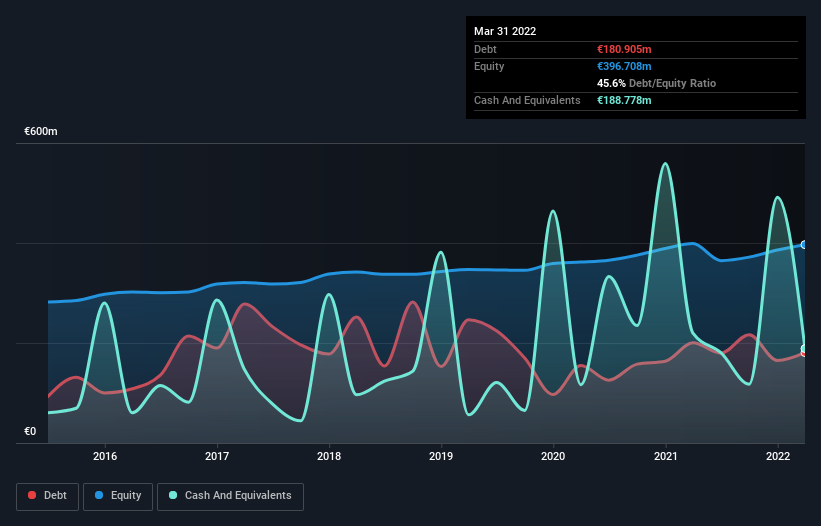Viewport: 821px width, 526px height.
Task: Select the 2017 x-axis label
Action: point(217,456)
